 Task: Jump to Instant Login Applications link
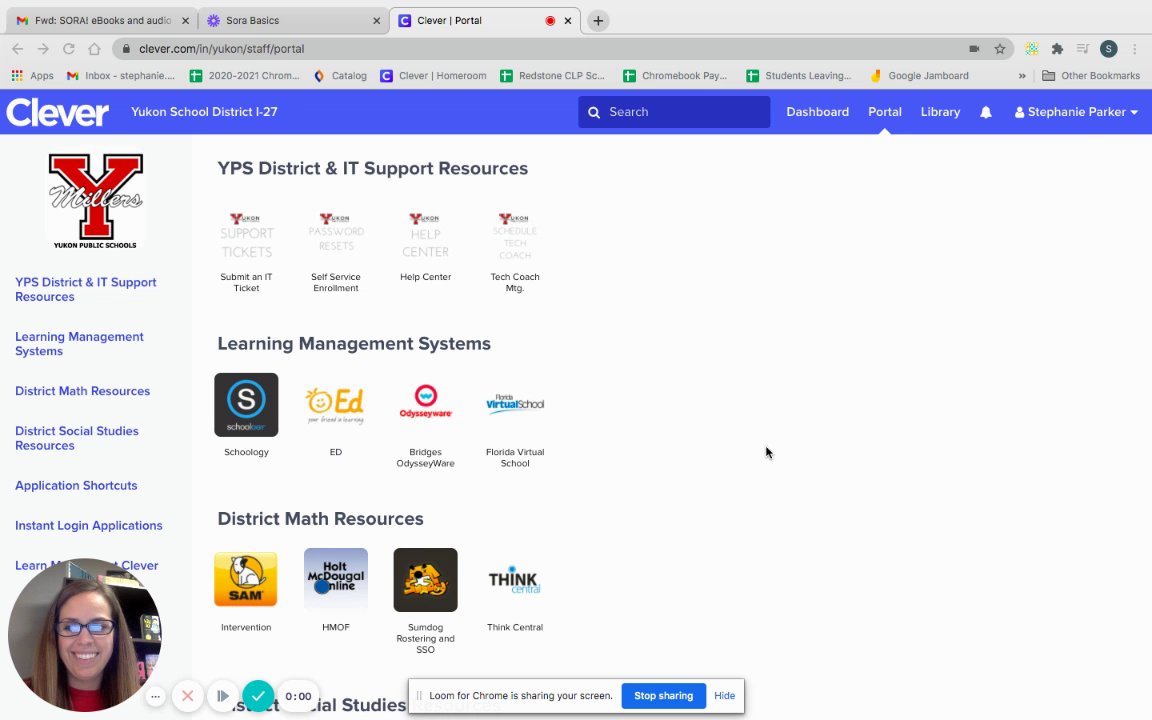(89, 525)
